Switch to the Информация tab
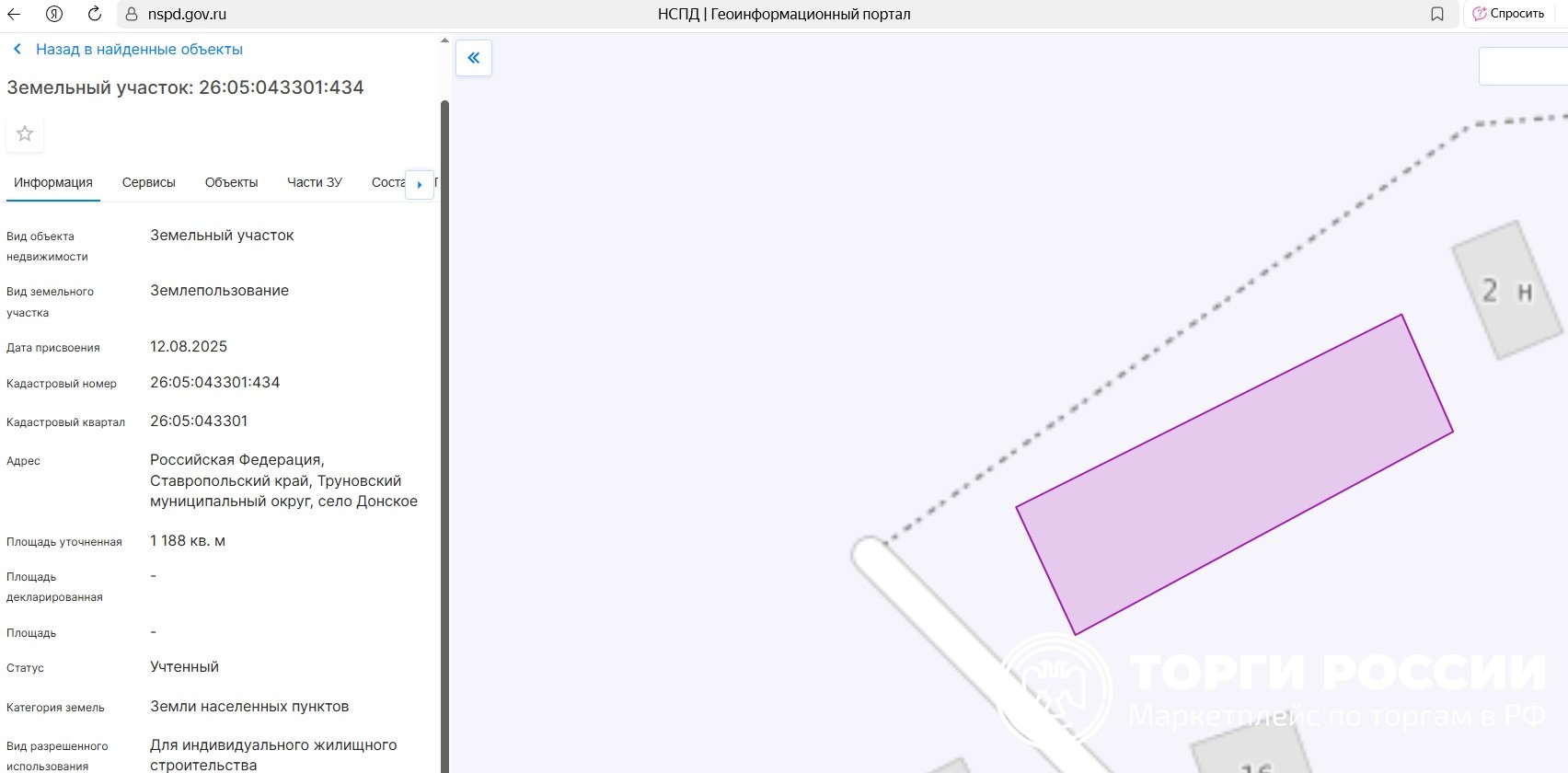 (x=53, y=182)
